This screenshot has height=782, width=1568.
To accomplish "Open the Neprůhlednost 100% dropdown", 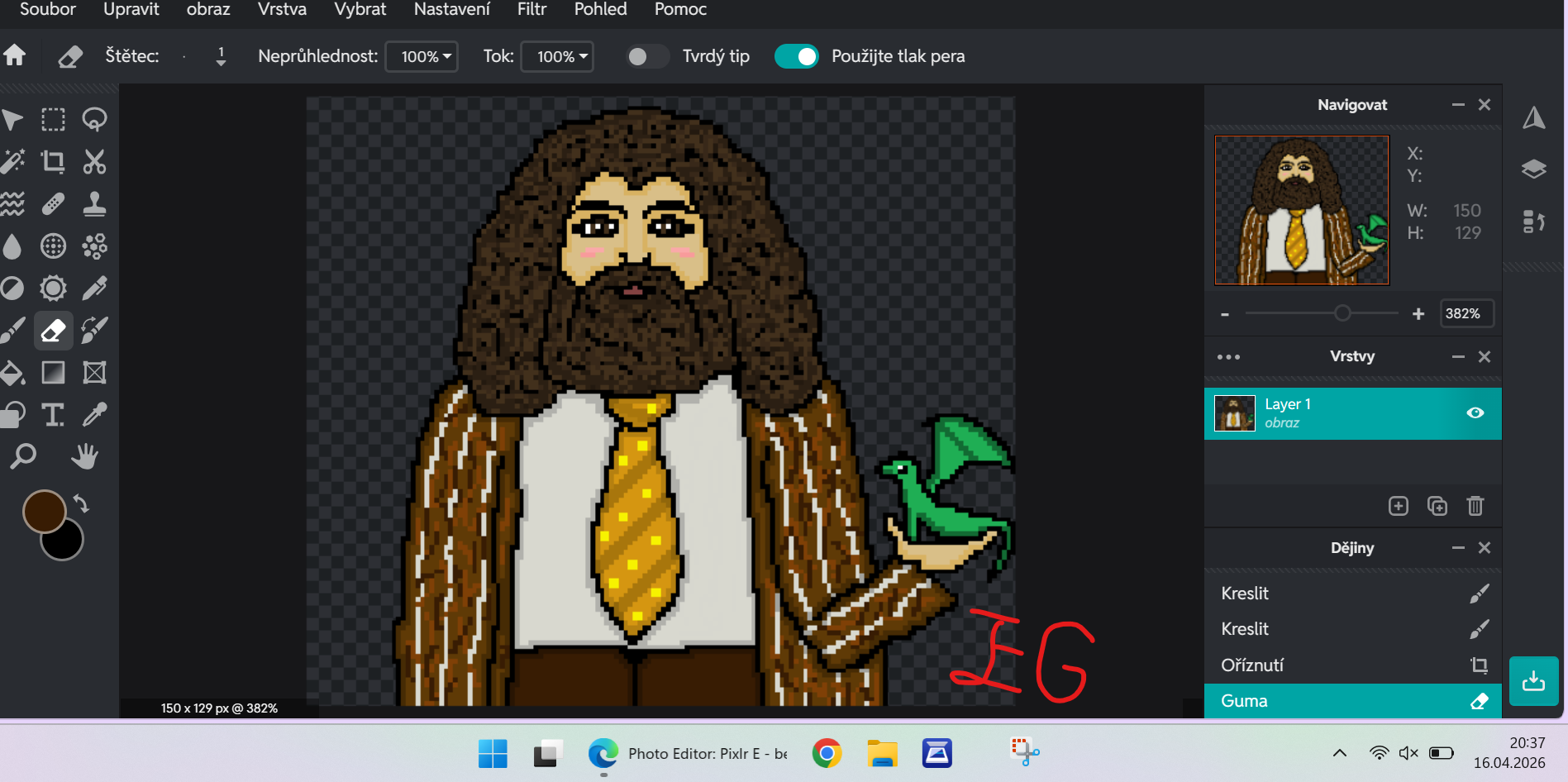I will 422,56.
